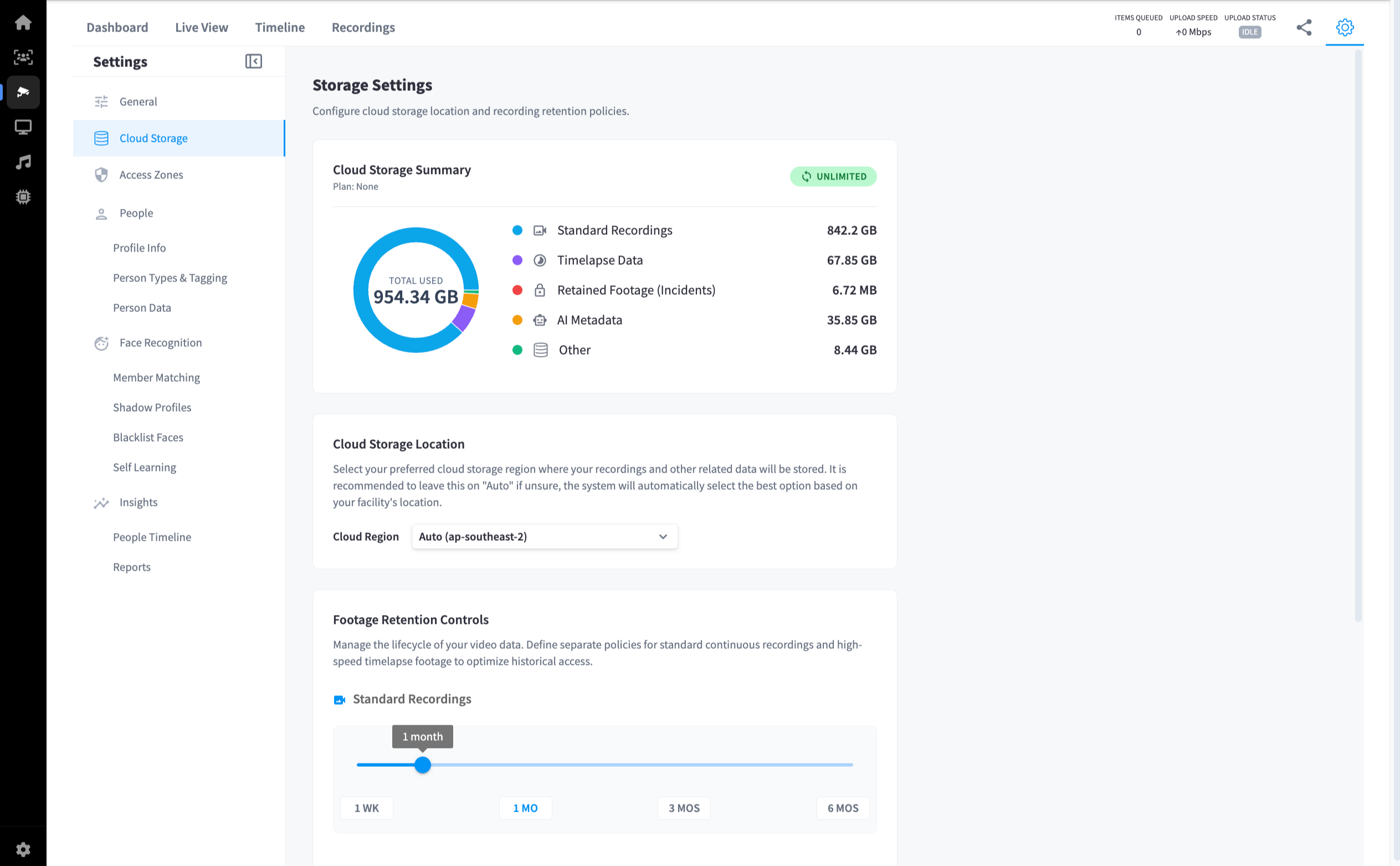Image resolution: width=1400 pixels, height=866 pixels.
Task: Click the 35.85 GB value
Action: click(852, 320)
